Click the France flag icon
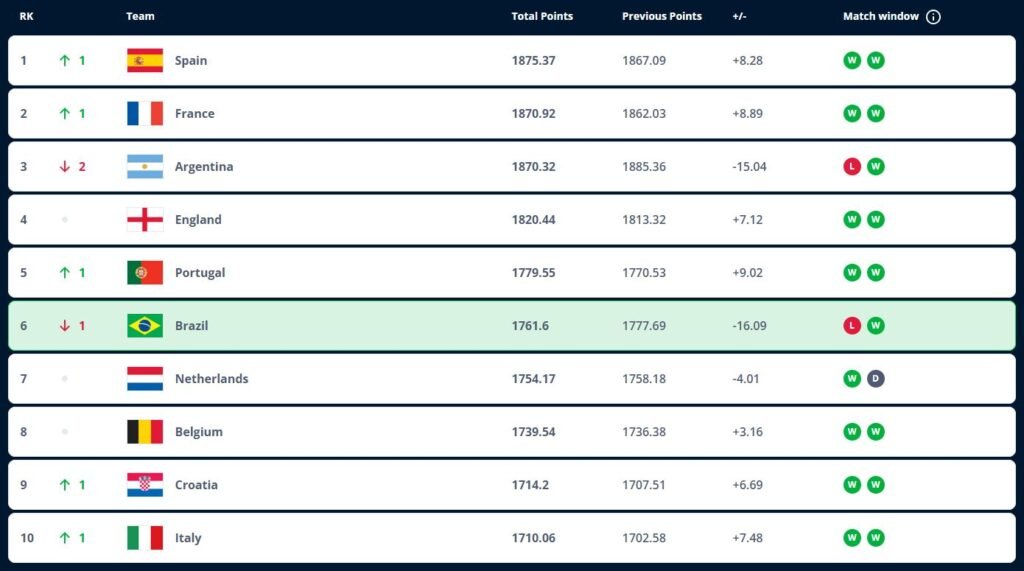Image resolution: width=1024 pixels, height=571 pixels. tap(145, 114)
